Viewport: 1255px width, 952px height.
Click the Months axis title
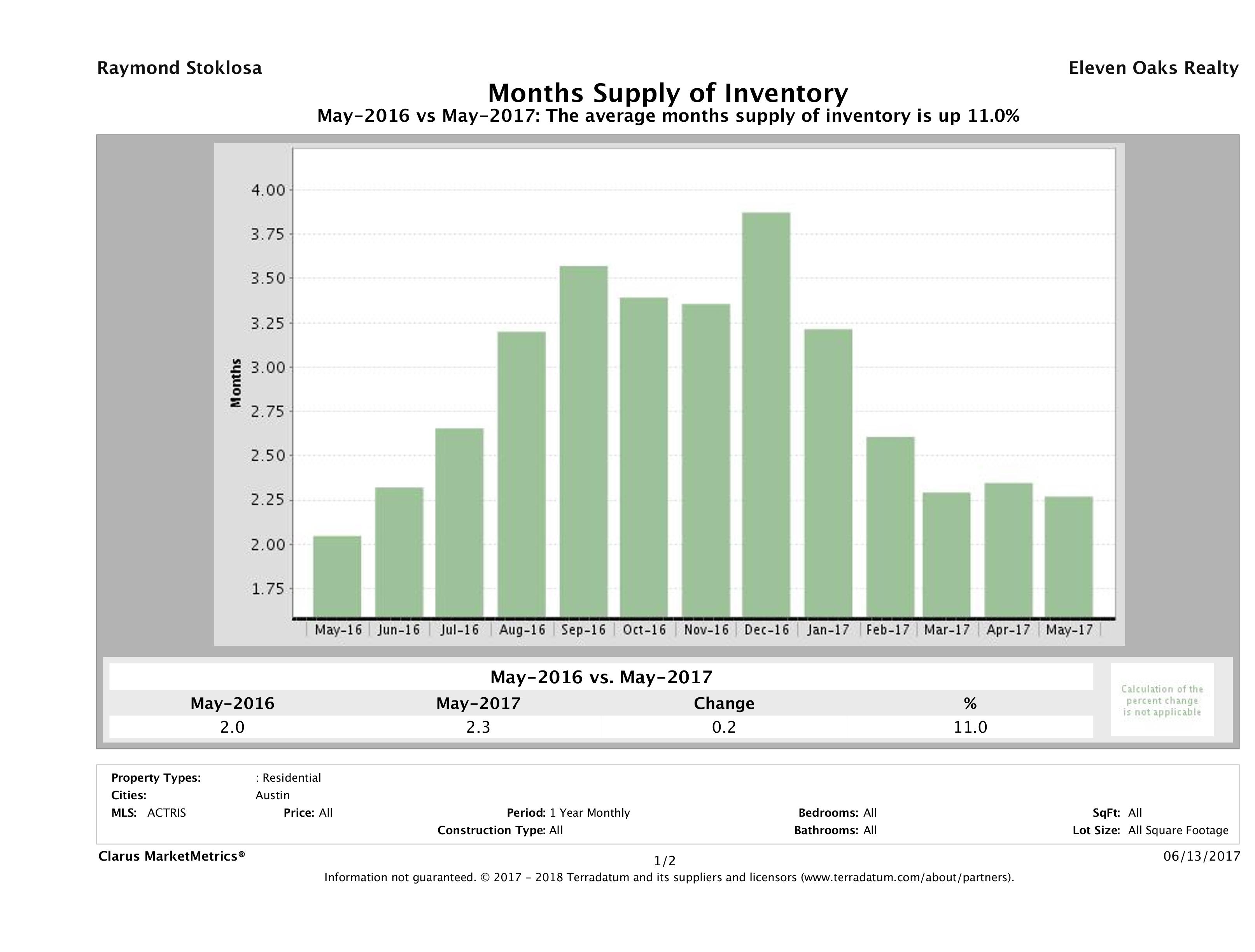236,382
